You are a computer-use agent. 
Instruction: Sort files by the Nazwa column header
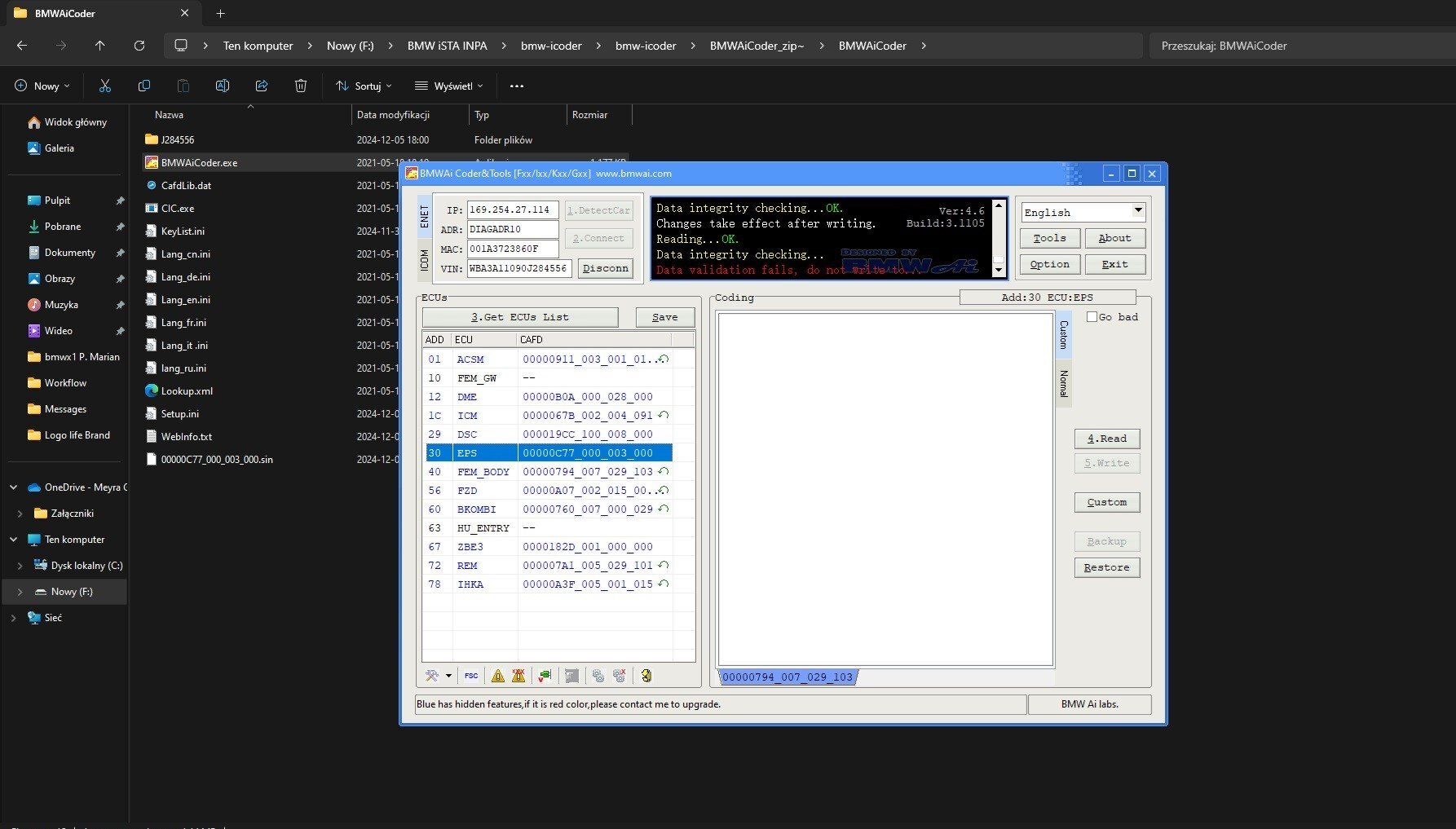pos(169,115)
